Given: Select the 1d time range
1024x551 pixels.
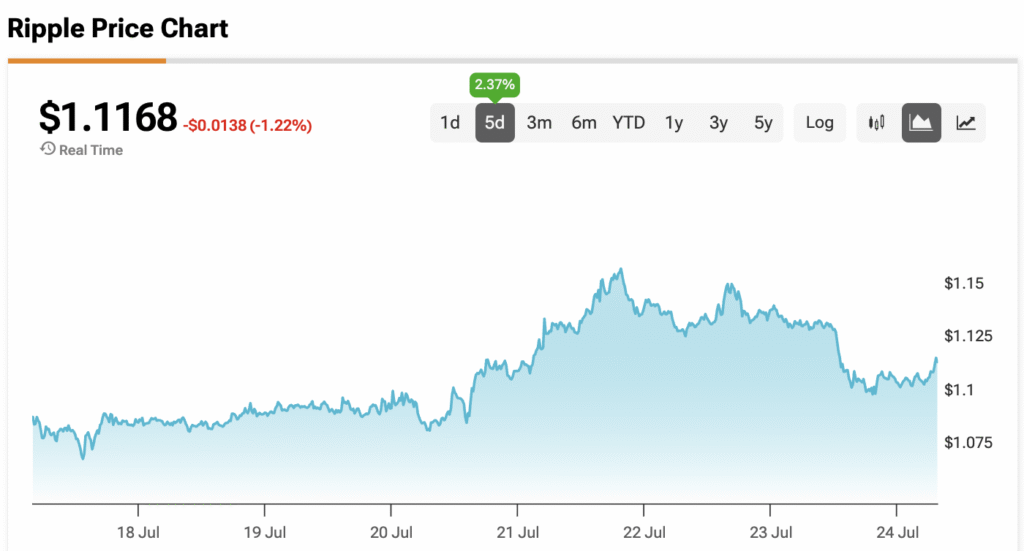Looking at the screenshot, I should [x=450, y=123].
